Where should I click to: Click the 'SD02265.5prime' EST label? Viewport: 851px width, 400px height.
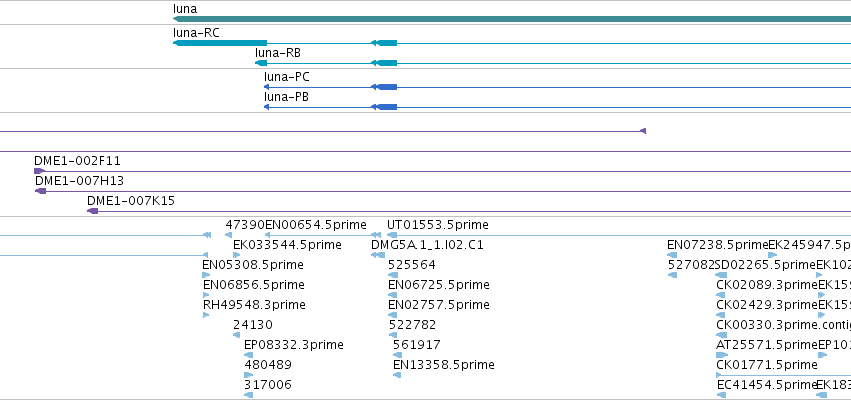766,265
